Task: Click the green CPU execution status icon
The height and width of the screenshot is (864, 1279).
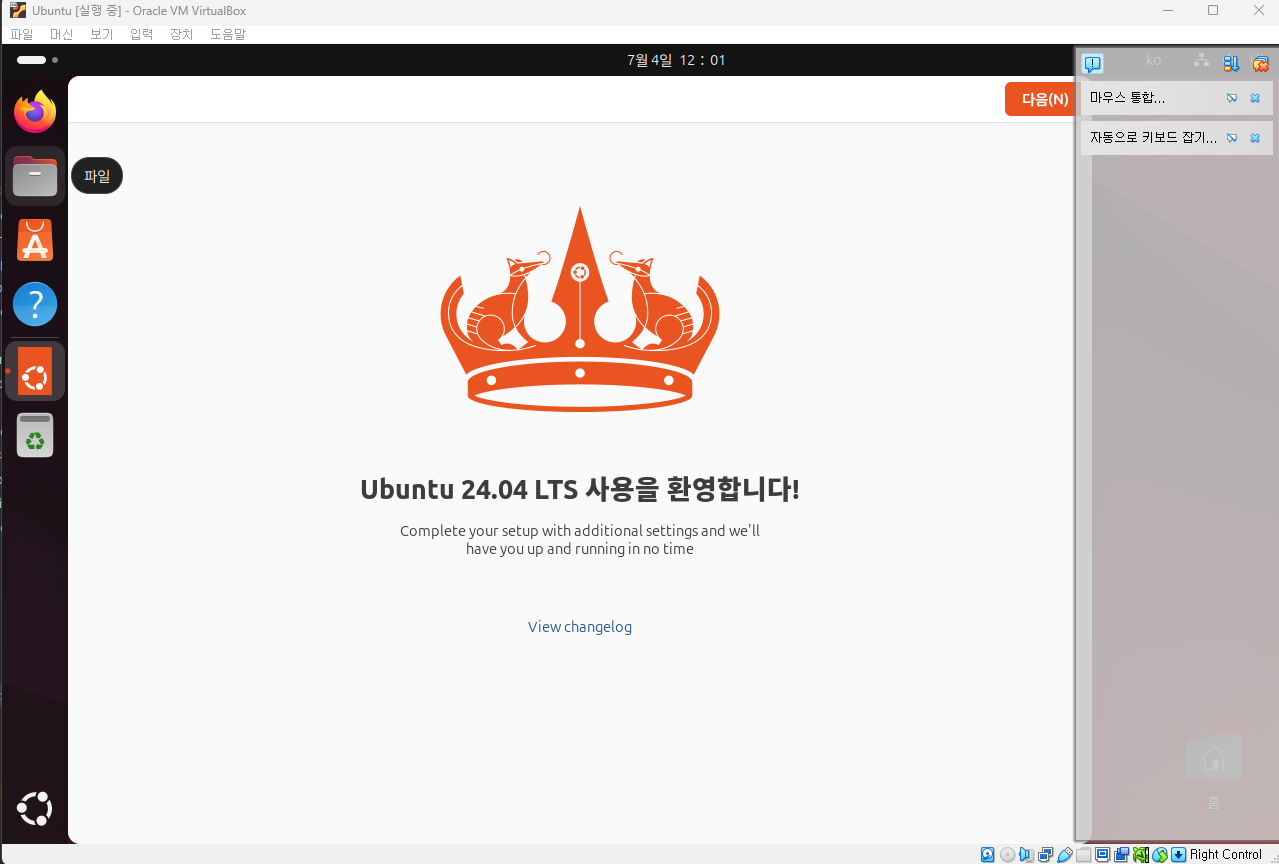Action: click(1140, 854)
